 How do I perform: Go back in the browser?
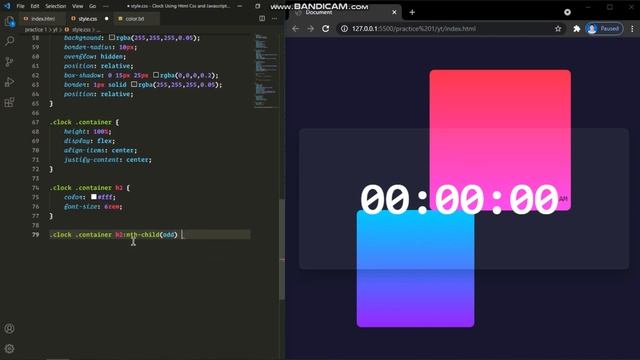tap(296, 29)
